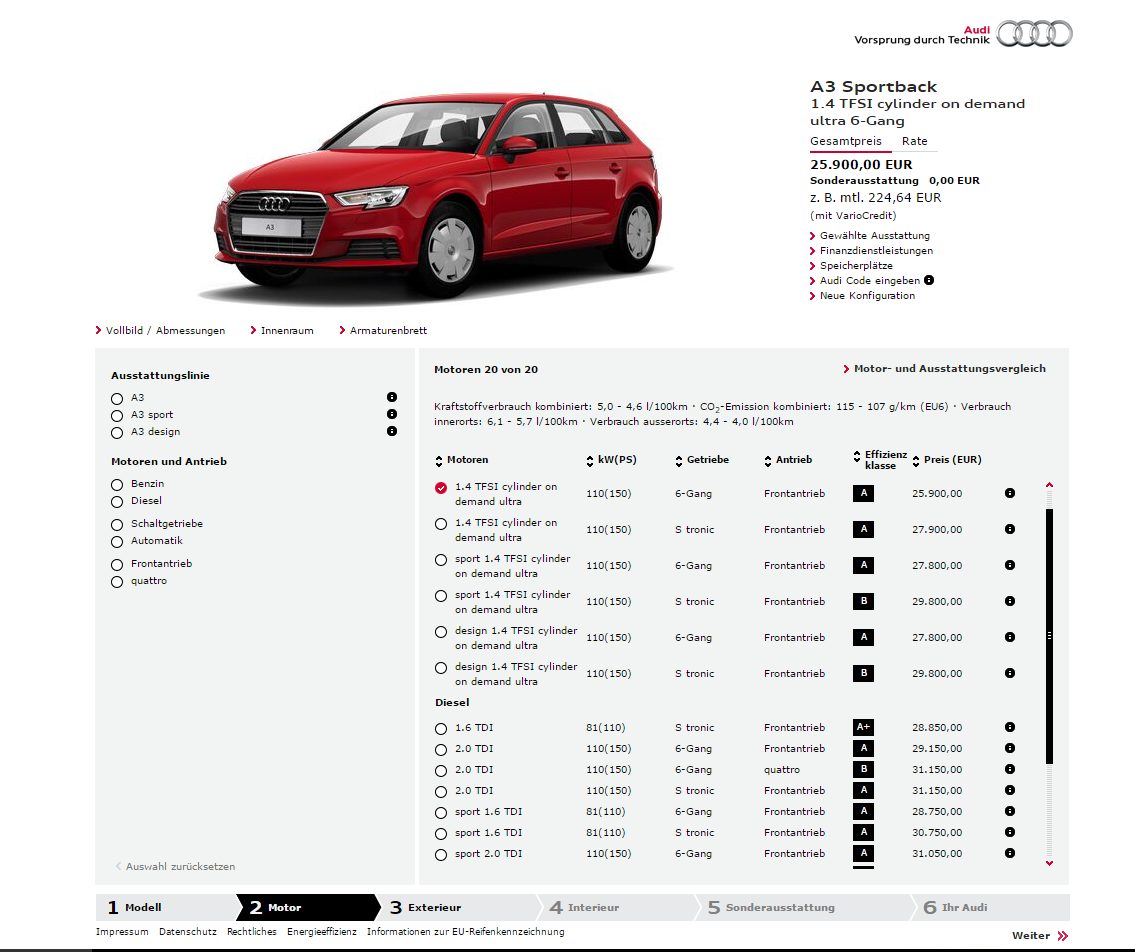Click the info icon beside A3 design

point(390,431)
